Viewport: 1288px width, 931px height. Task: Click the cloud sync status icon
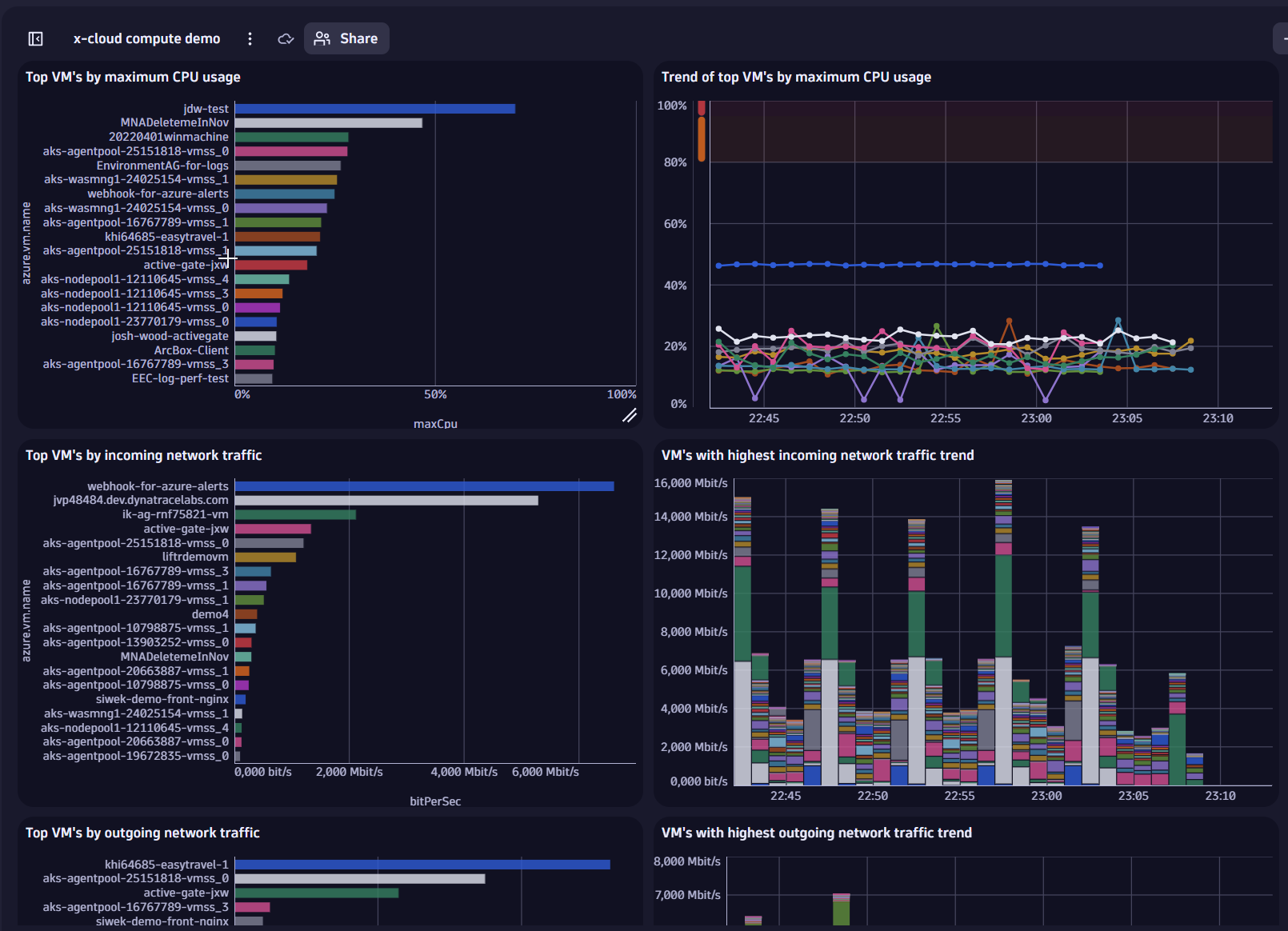coord(286,38)
